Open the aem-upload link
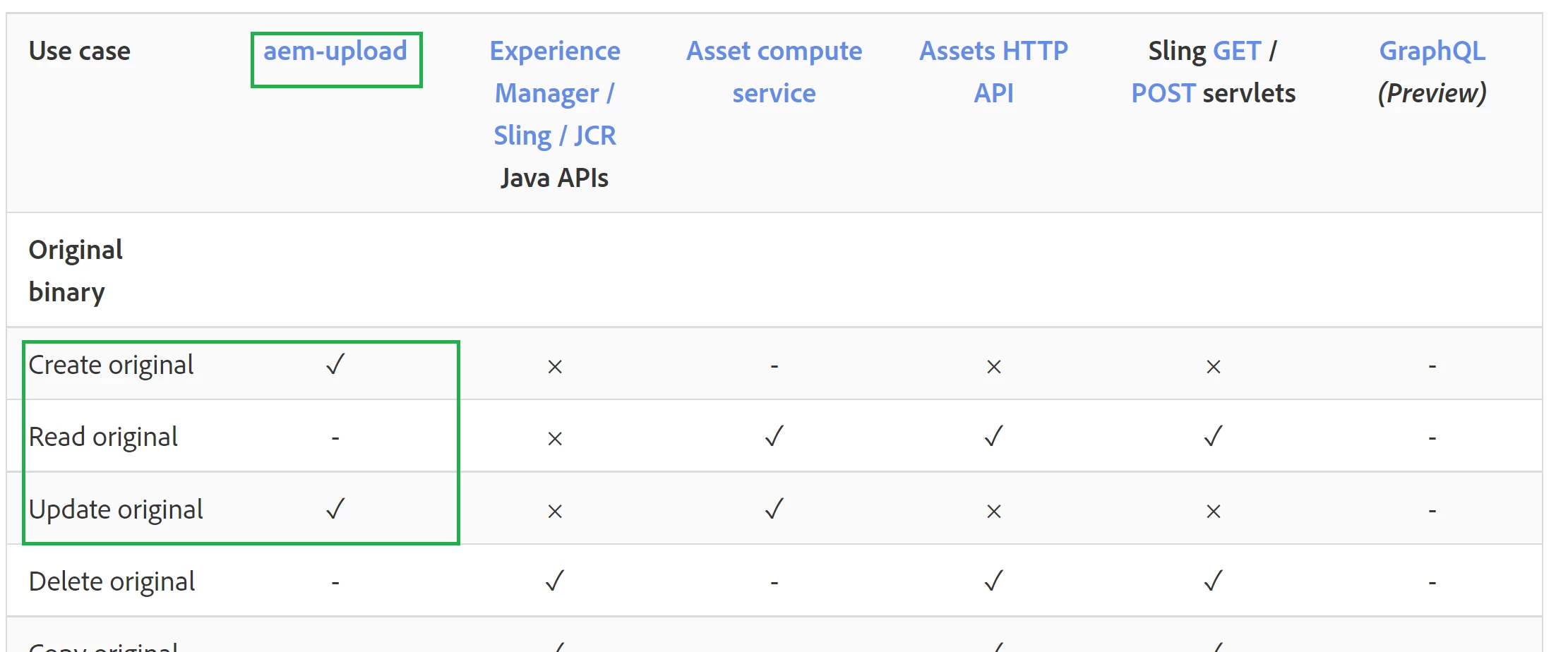The height and width of the screenshot is (652, 1568). pos(335,52)
